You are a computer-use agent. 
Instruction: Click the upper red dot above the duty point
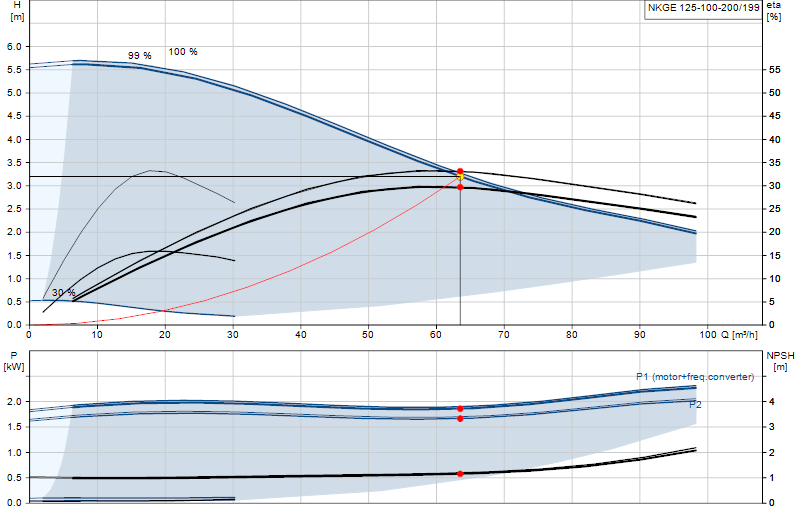(460, 171)
